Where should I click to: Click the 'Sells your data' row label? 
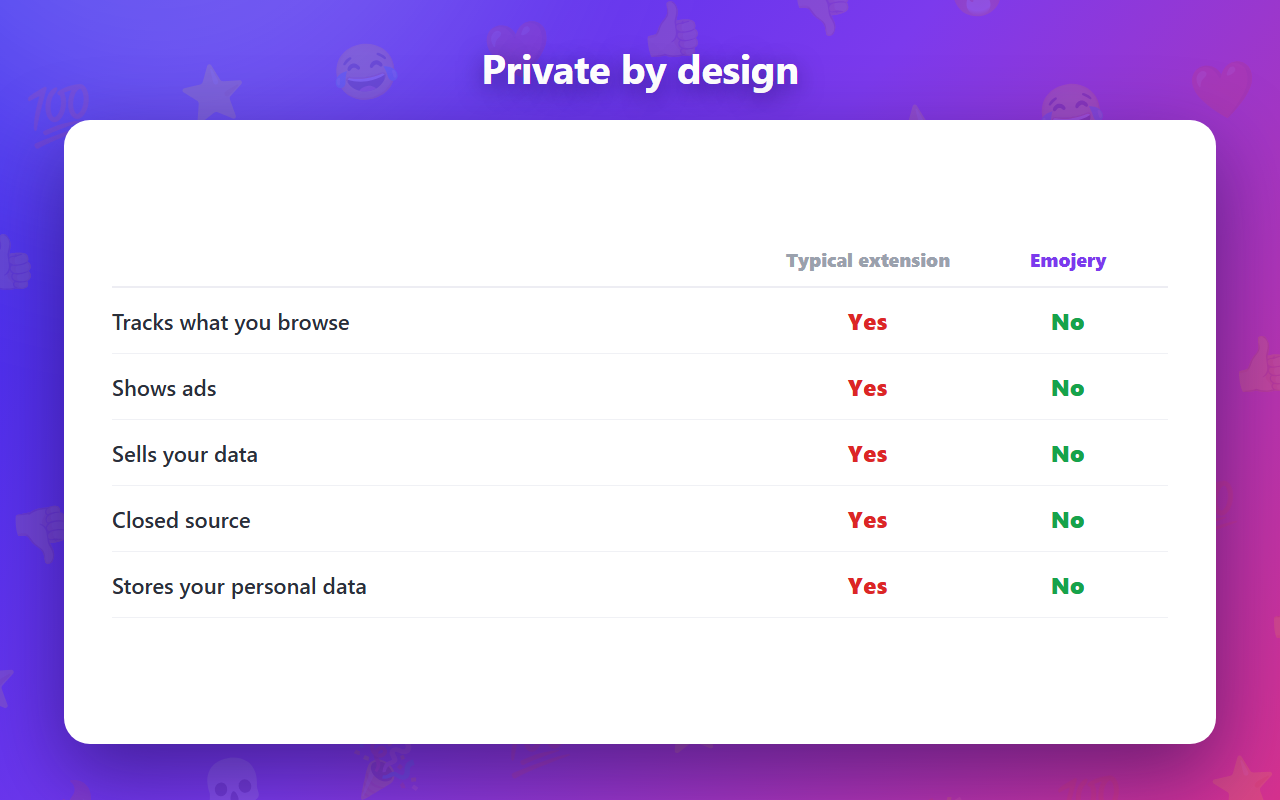tap(185, 454)
